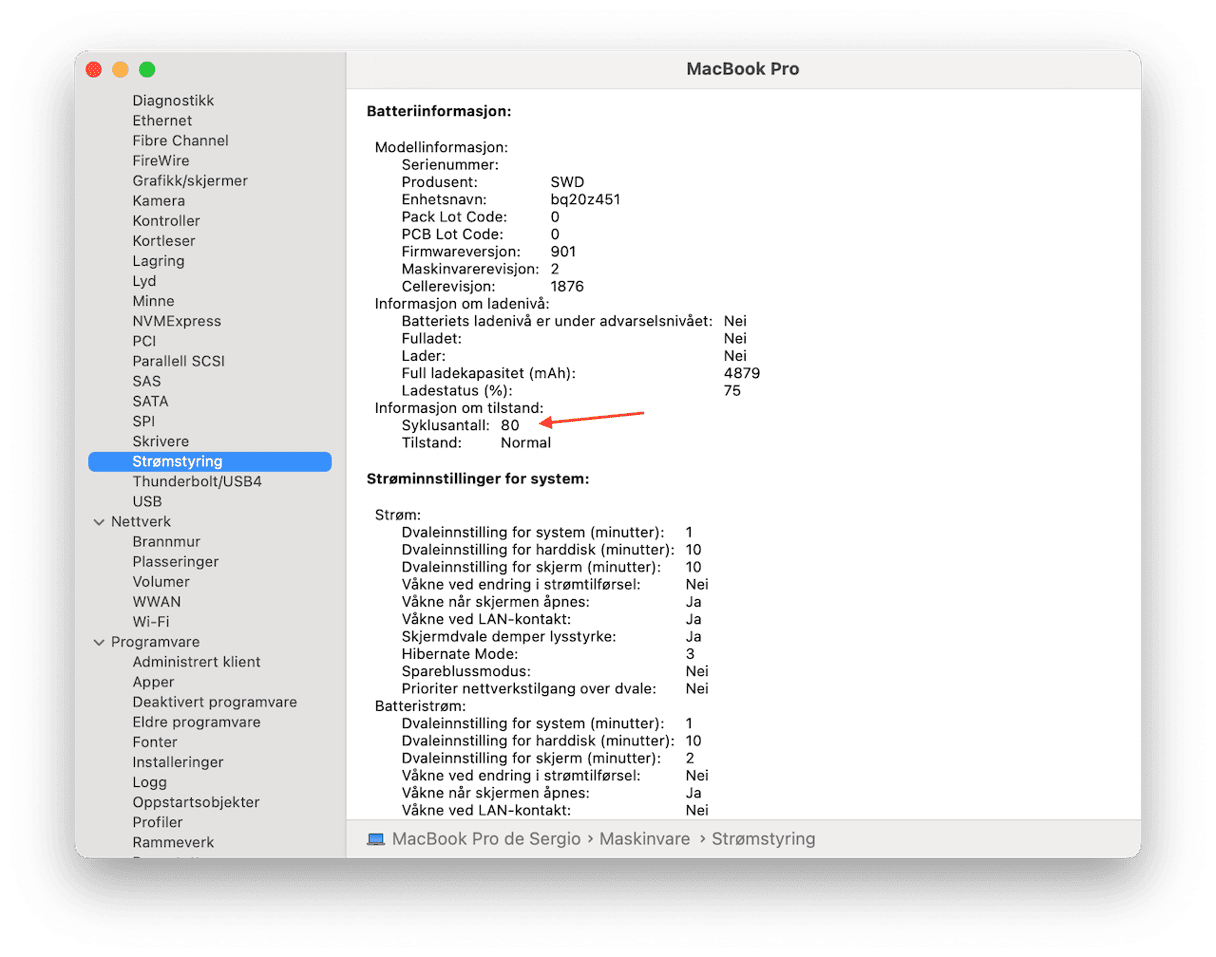Select the Syklusantall value 80
This screenshot has height=957, width=1216.
click(x=510, y=425)
